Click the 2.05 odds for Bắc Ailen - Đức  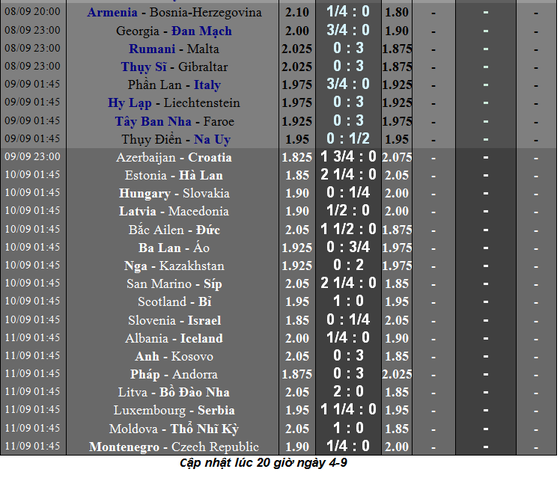297,230
